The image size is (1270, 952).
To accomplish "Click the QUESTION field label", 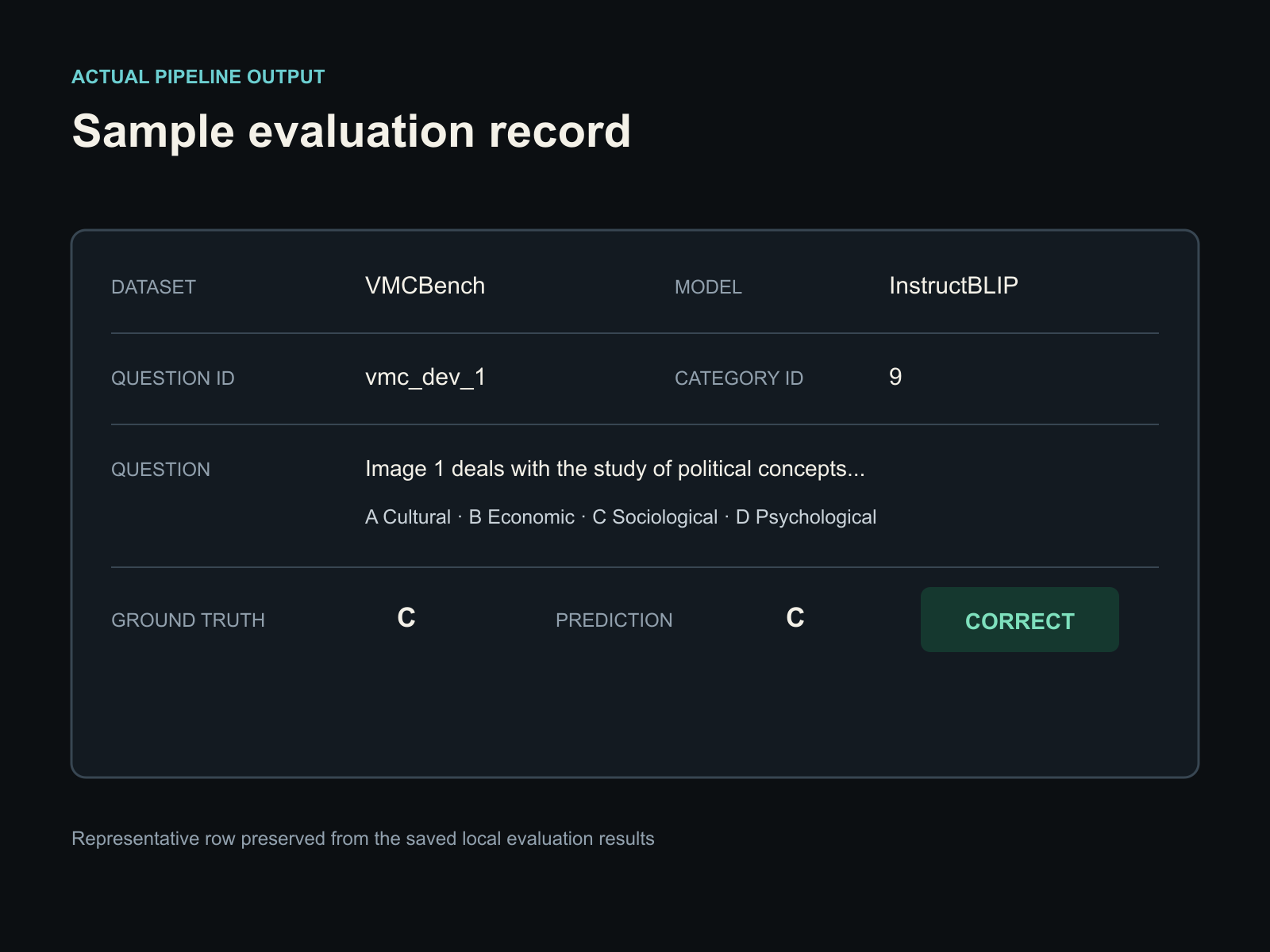I will point(160,470).
